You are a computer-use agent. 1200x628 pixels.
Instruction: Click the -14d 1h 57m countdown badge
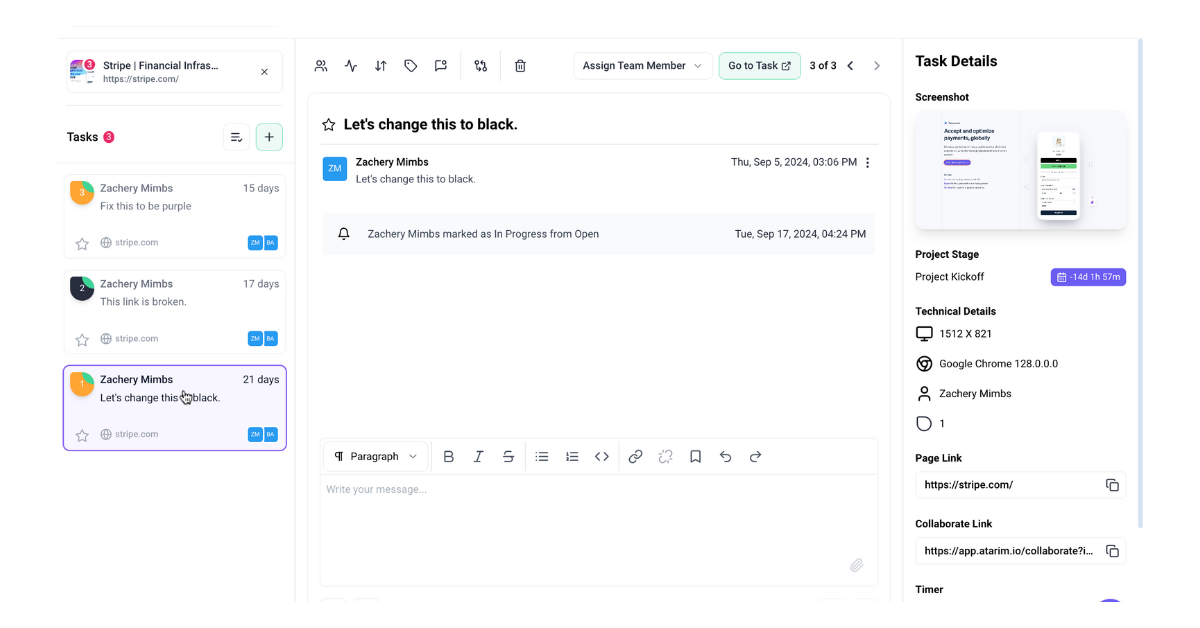(x=1088, y=277)
